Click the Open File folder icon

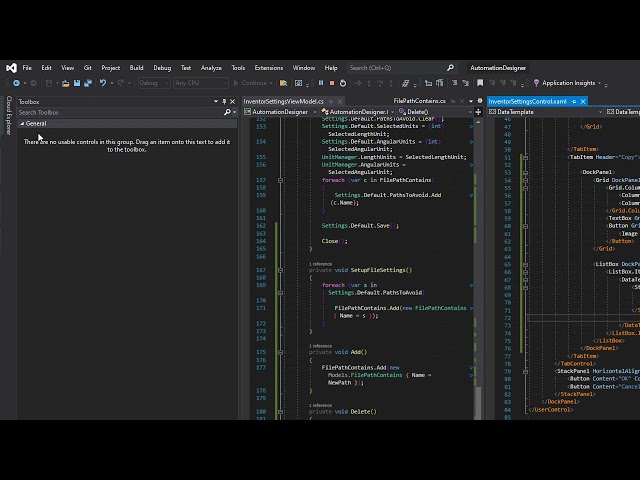[66, 83]
